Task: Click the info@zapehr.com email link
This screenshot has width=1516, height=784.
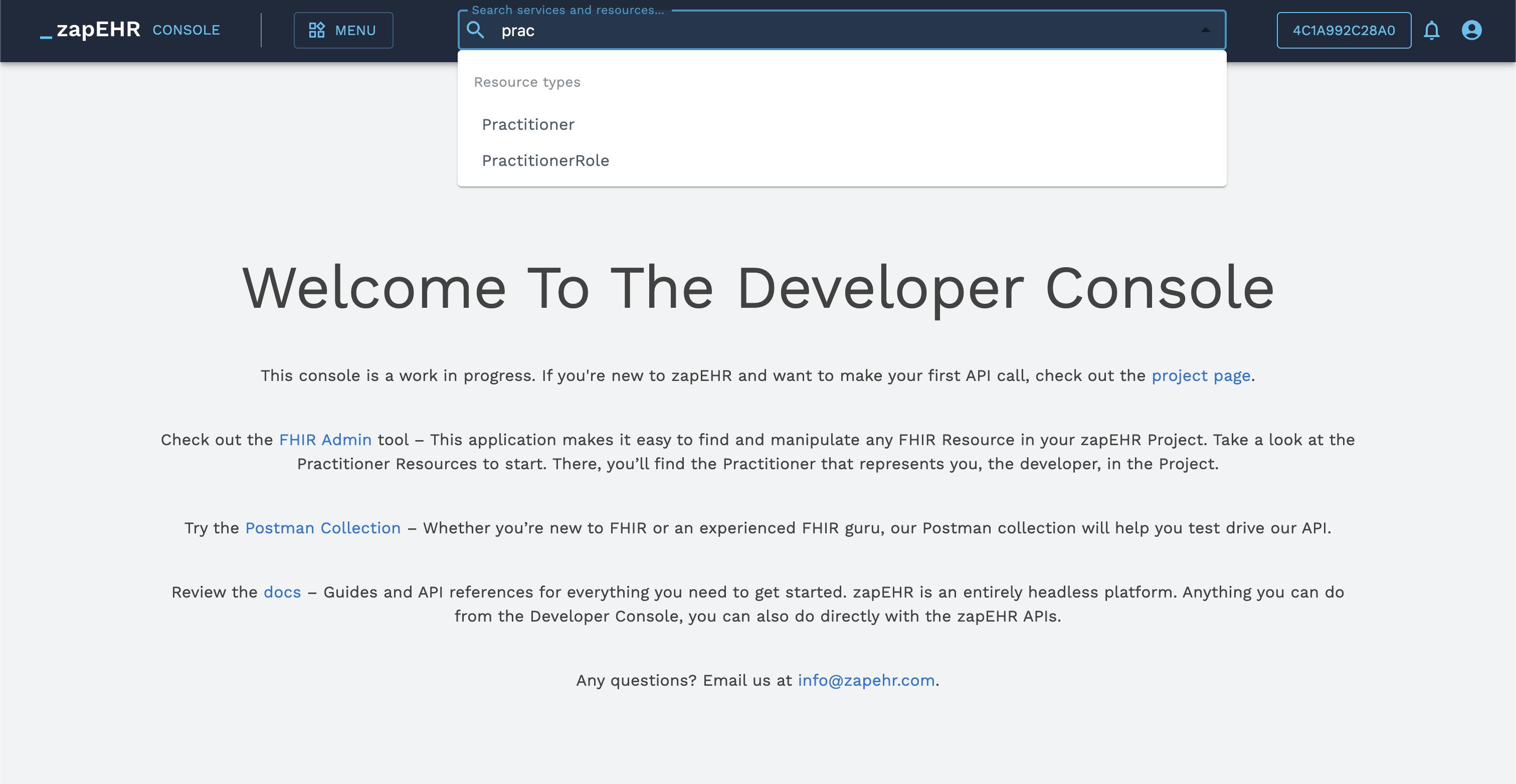Action: (x=866, y=680)
